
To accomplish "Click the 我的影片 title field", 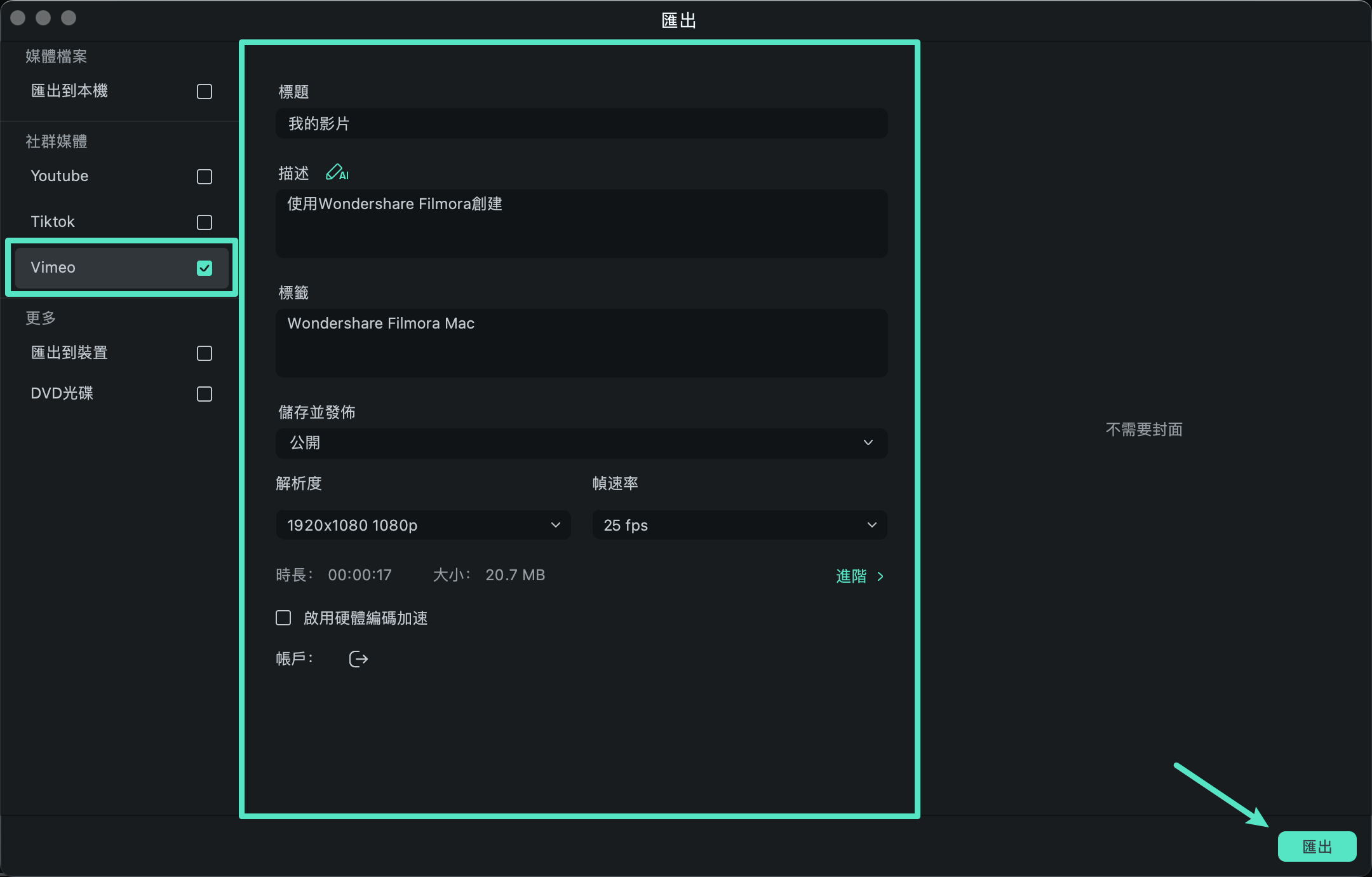I will pyautogui.click(x=582, y=123).
